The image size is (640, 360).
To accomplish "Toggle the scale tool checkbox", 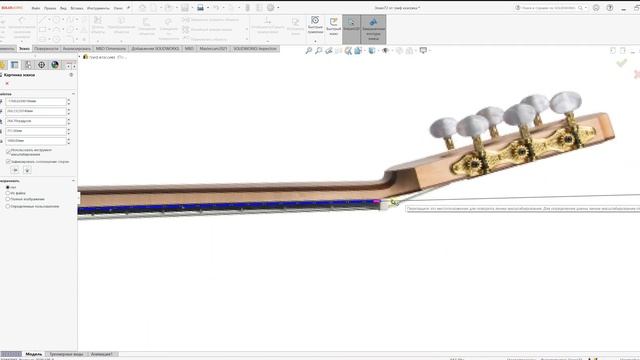I will coord(8,151).
